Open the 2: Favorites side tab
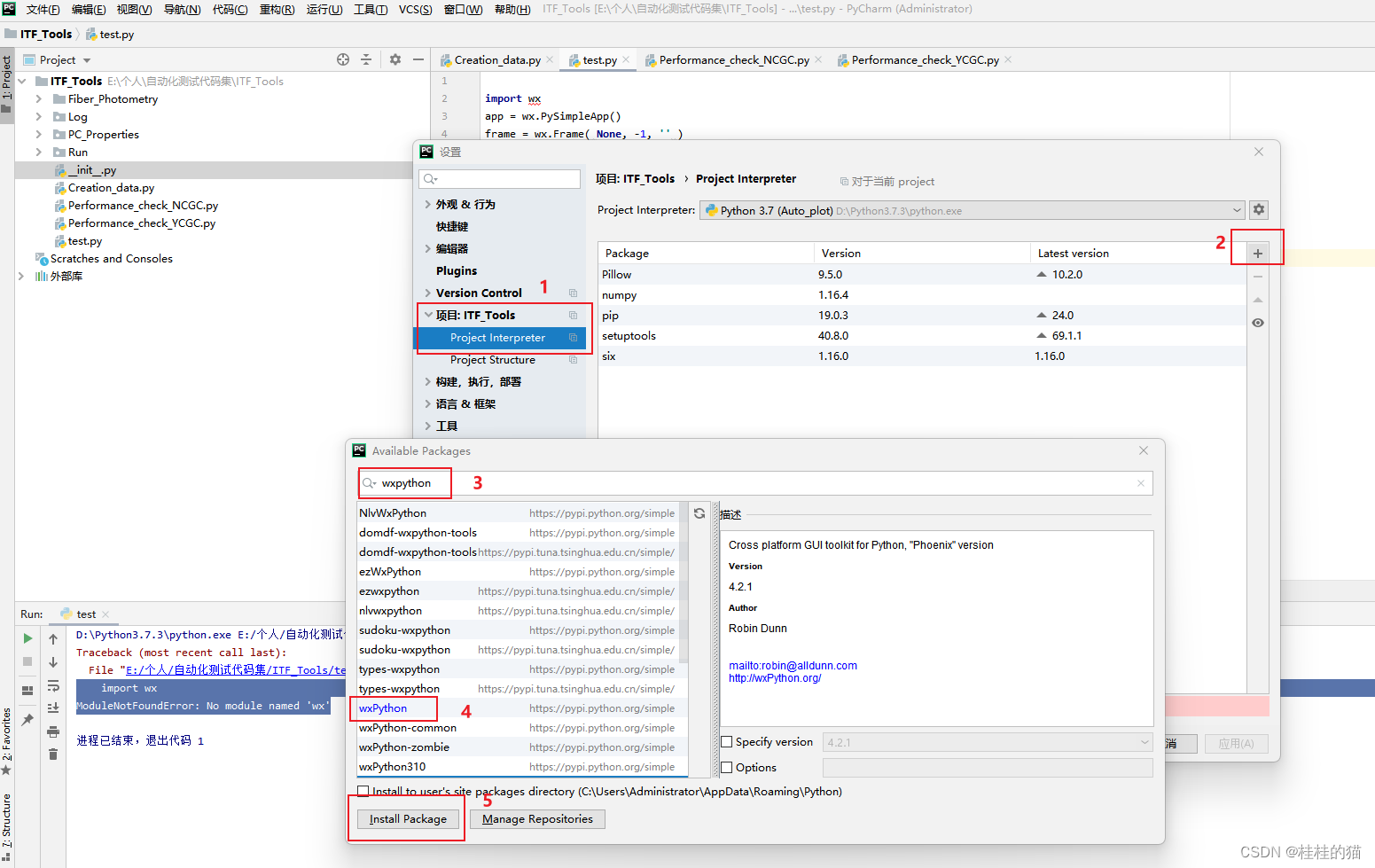 (x=7, y=735)
